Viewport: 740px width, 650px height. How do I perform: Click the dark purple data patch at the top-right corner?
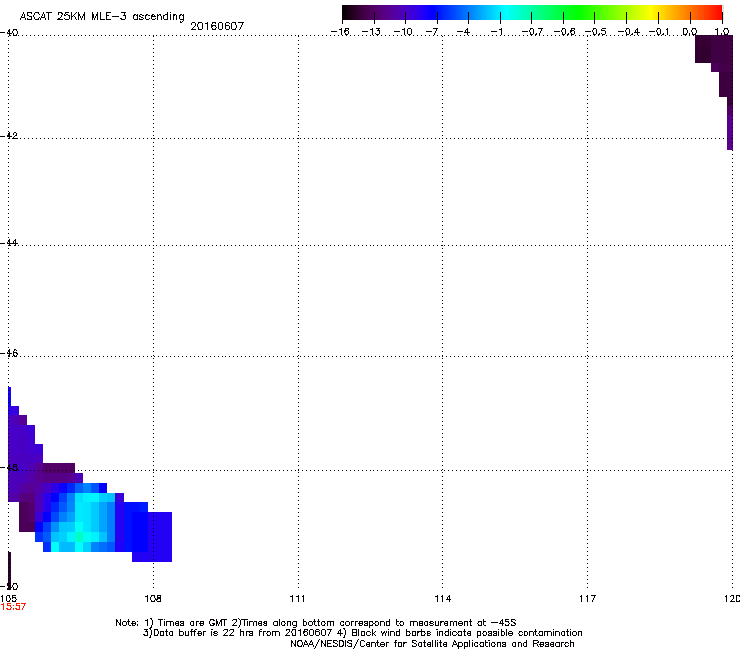[713, 49]
